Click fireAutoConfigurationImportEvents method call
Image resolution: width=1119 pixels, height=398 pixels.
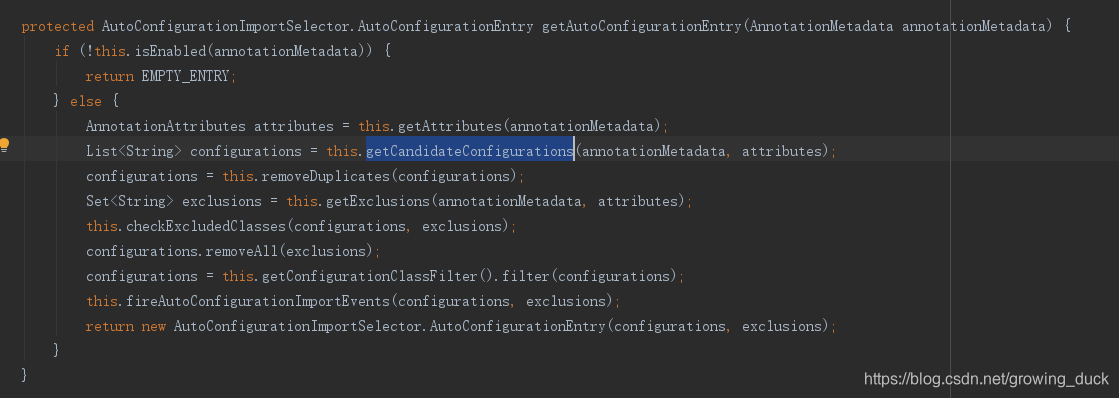[258, 301]
